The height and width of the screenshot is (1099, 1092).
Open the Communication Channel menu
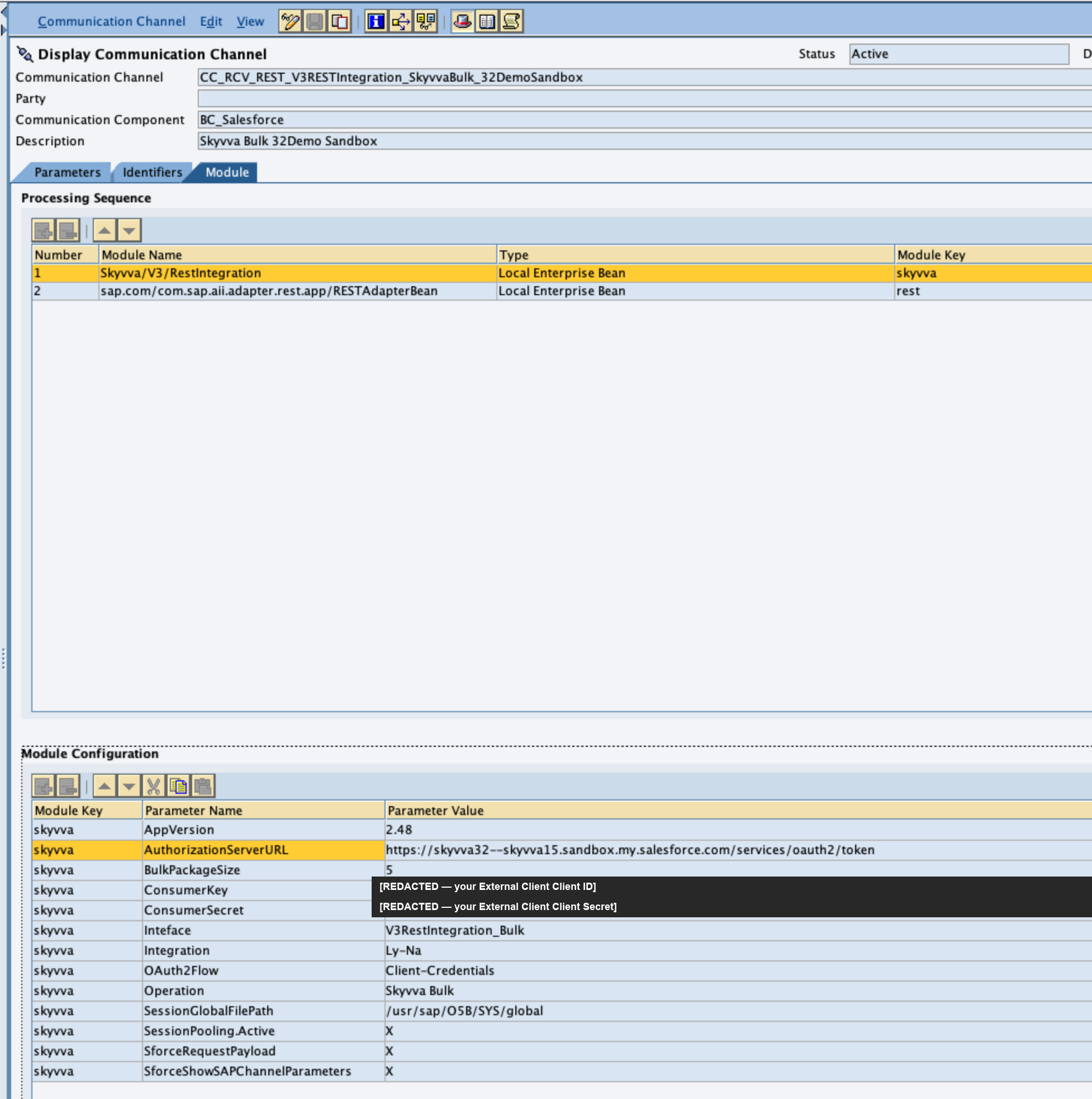click(111, 22)
